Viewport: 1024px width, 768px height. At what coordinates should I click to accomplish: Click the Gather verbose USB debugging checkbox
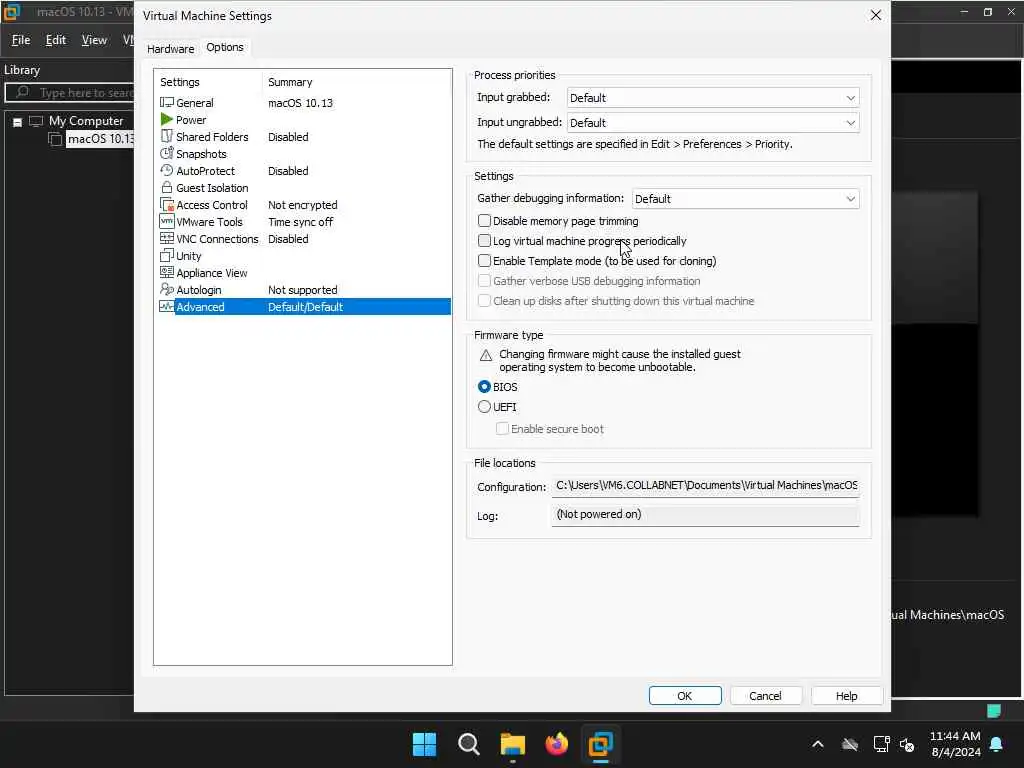(x=484, y=281)
